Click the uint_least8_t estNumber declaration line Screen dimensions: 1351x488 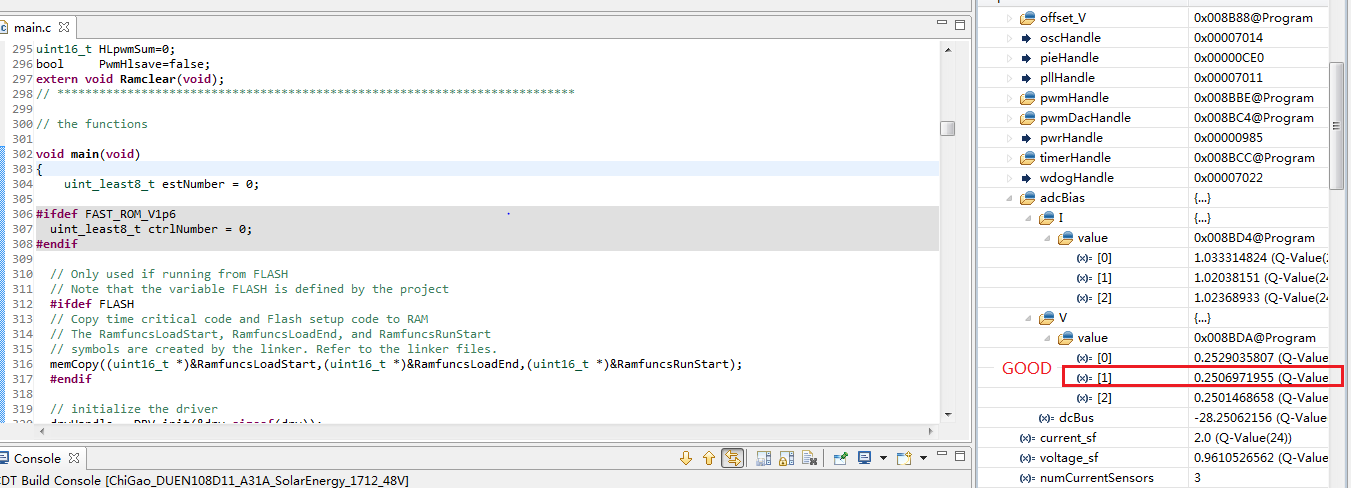click(161, 184)
